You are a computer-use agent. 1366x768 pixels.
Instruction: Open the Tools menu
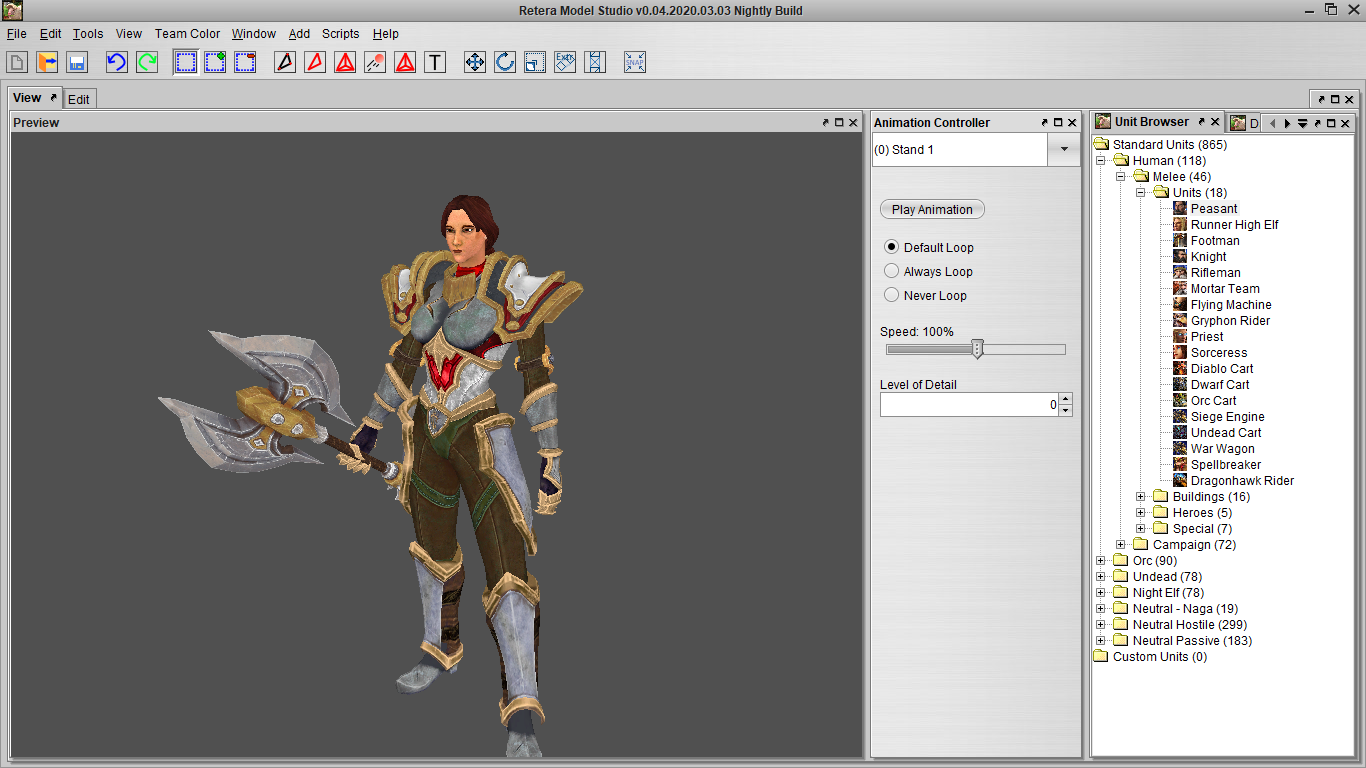point(88,33)
